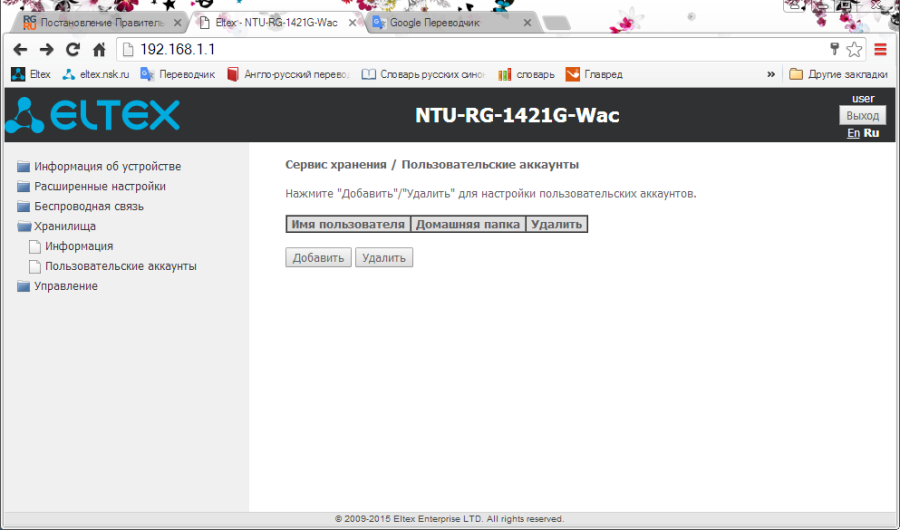Click the Удалить column header

(x=556, y=225)
